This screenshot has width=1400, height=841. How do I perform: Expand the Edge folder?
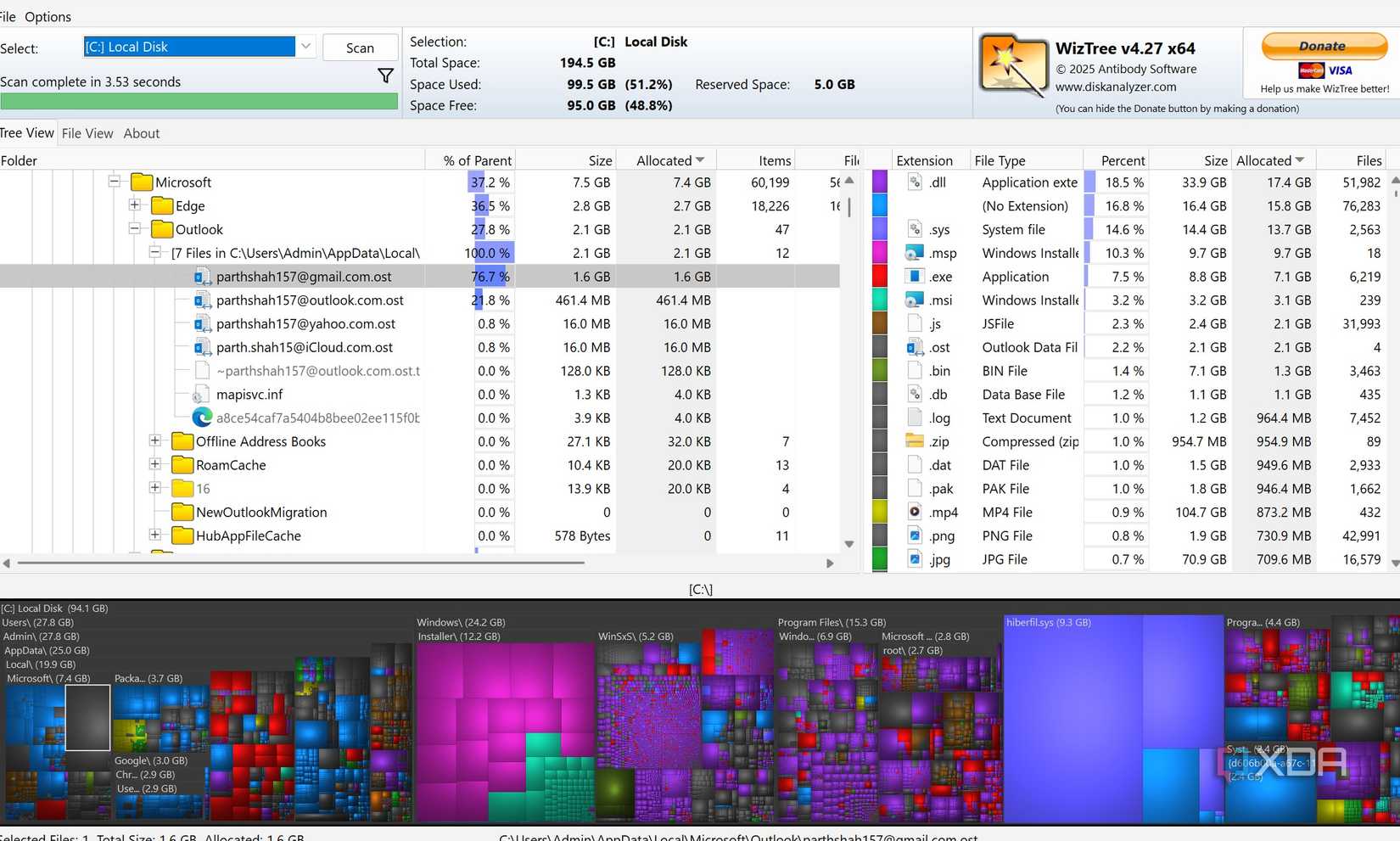tap(135, 205)
